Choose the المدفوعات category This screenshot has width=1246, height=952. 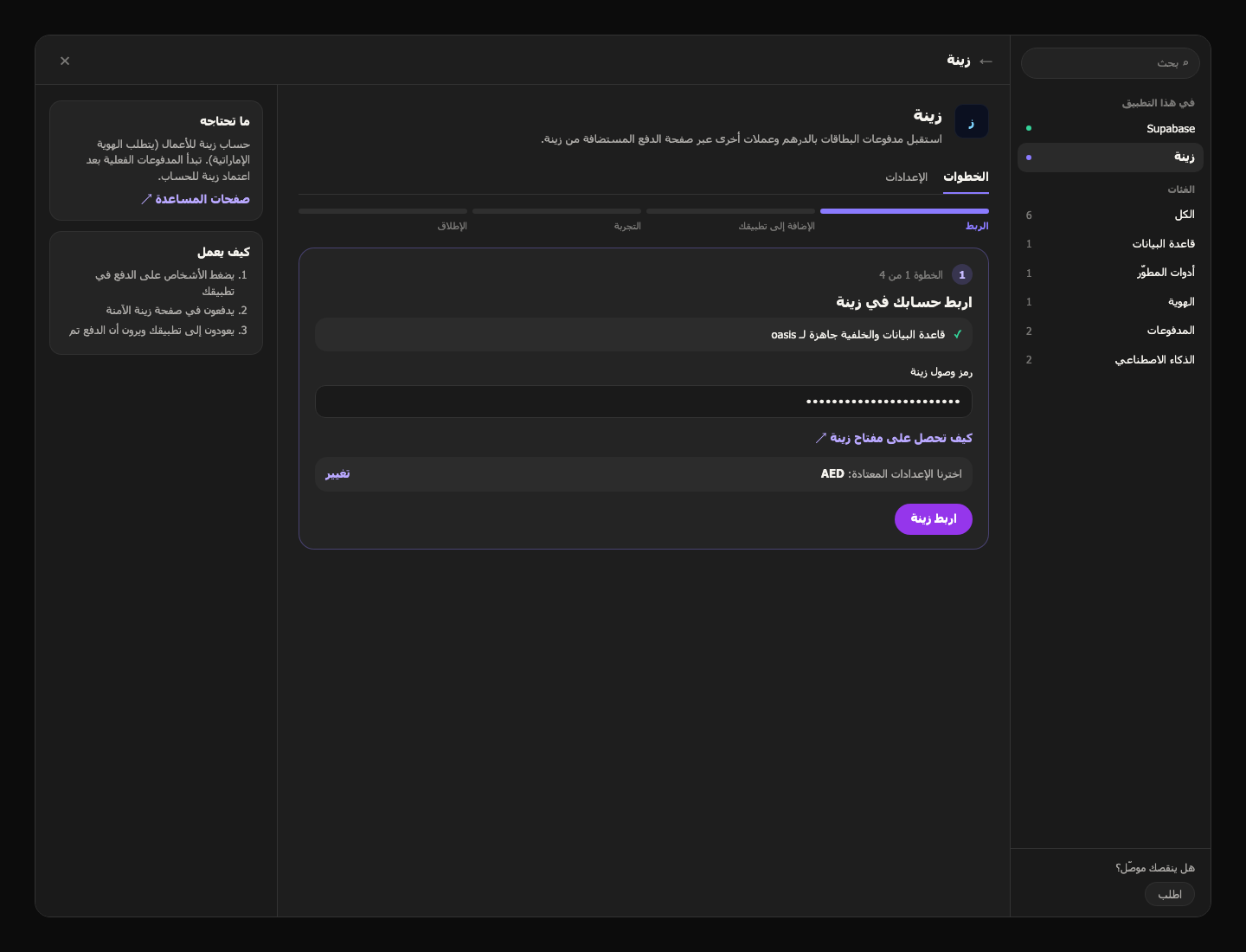(1110, 331)
